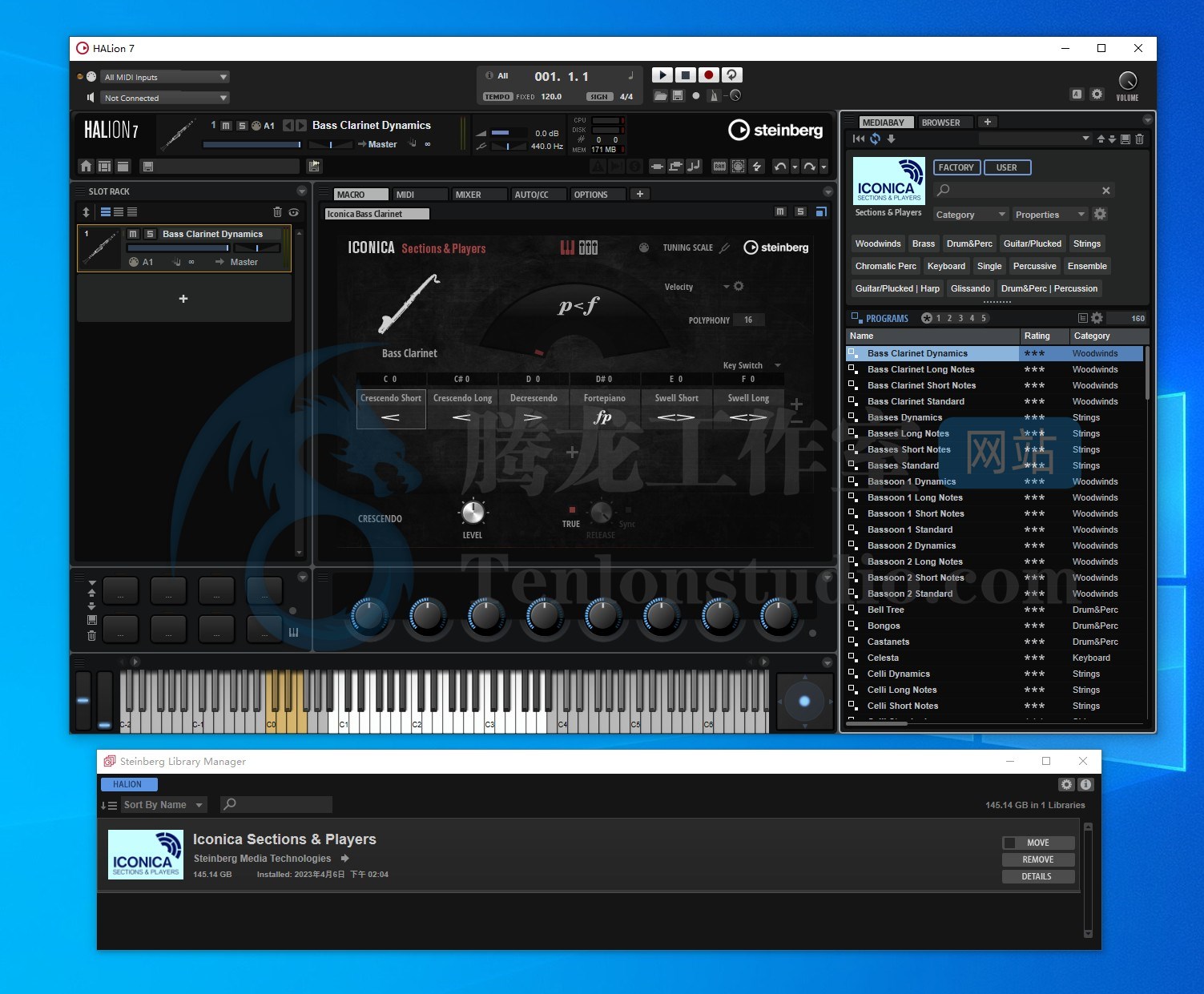Adjust the VOLUME knob at top right
Viewport: 1204px width, 994px height.
click(x=1127, y=81)
